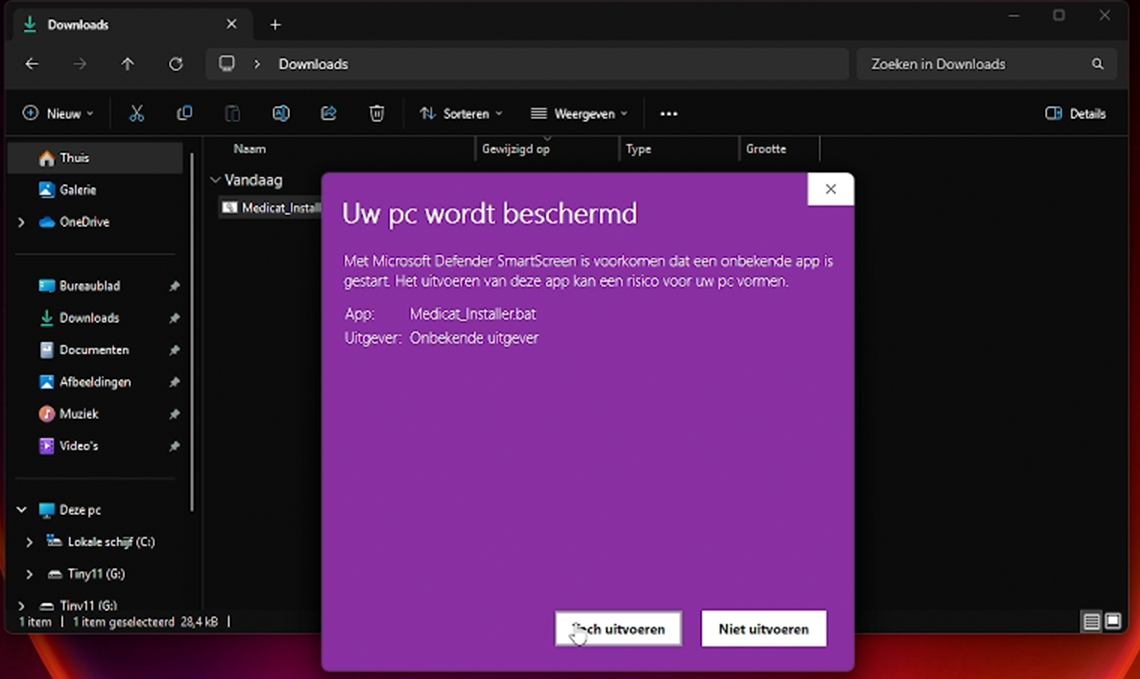Screen dimensions: 1140x679
Task: Sort by the 'Type' column header
Action: pyautogui.click(x=638, y=149)
